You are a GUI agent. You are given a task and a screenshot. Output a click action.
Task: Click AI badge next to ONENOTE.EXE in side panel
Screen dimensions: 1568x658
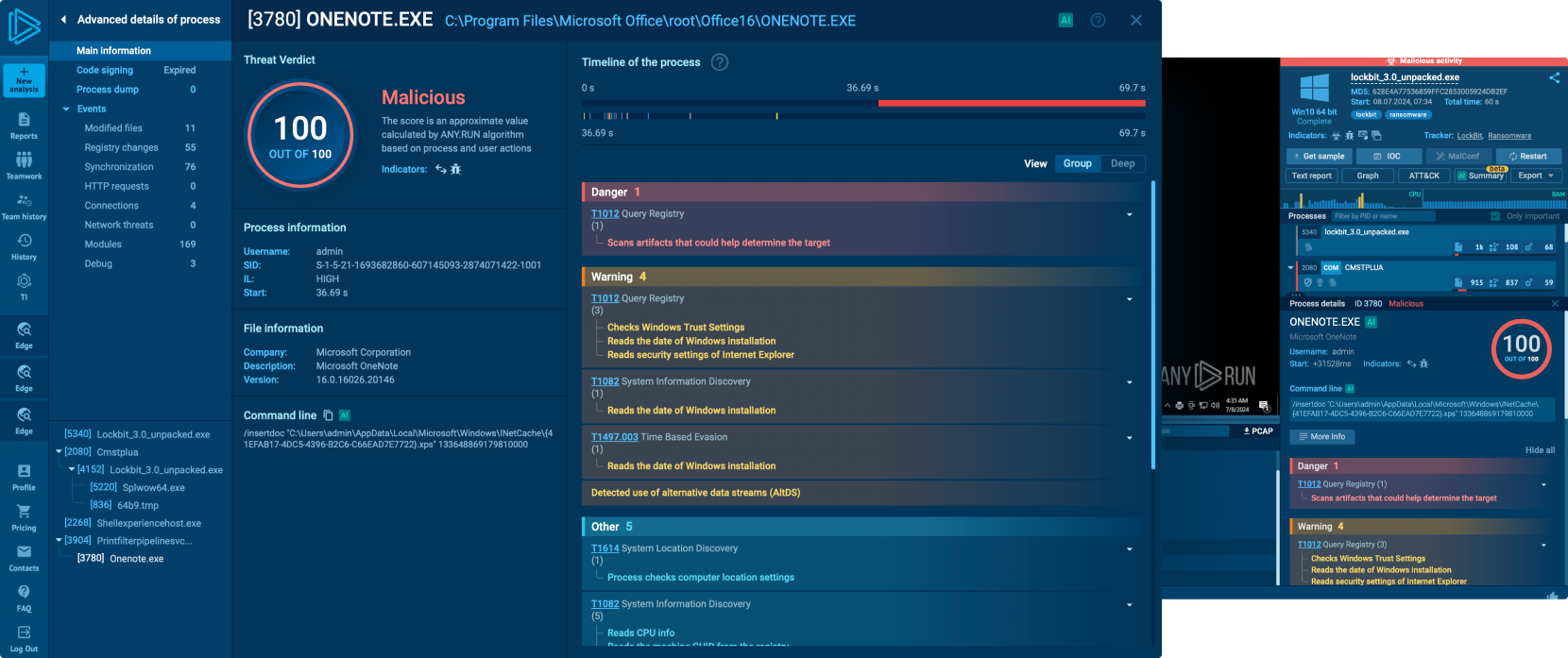point(1371,322)
